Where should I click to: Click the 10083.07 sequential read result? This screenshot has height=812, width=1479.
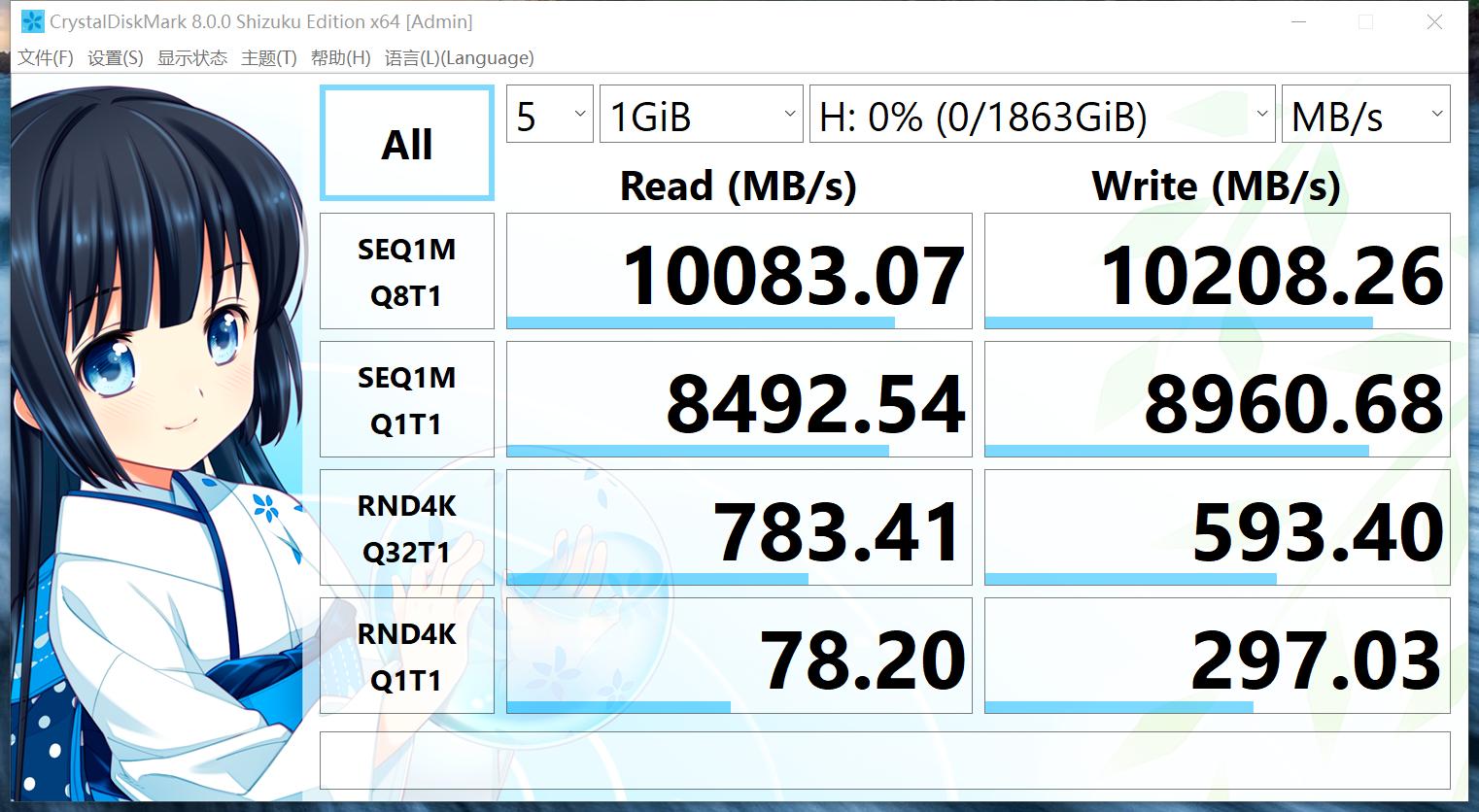pyautogui.click(x=739, y=272)
